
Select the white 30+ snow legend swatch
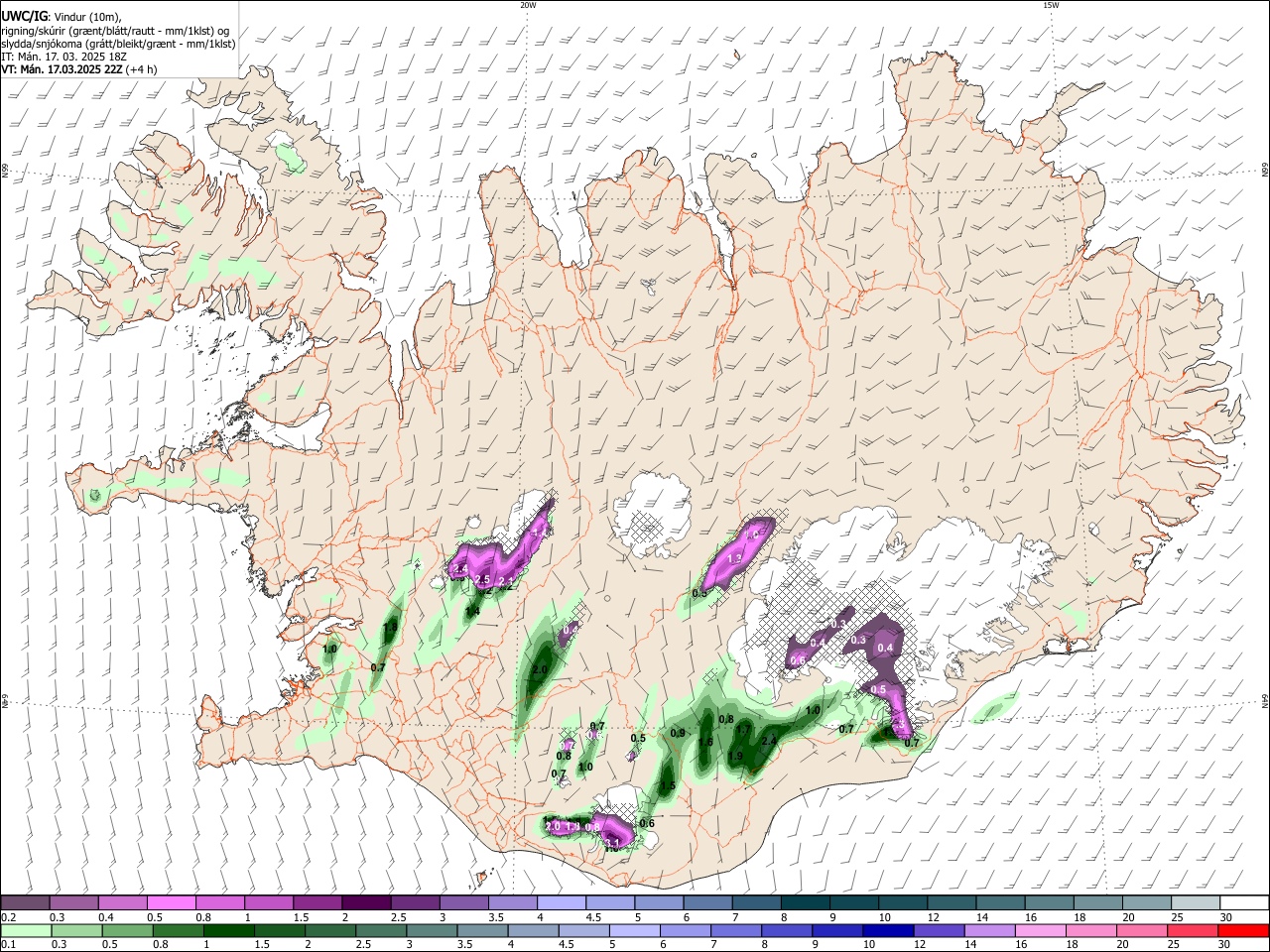coord(1243,902)
